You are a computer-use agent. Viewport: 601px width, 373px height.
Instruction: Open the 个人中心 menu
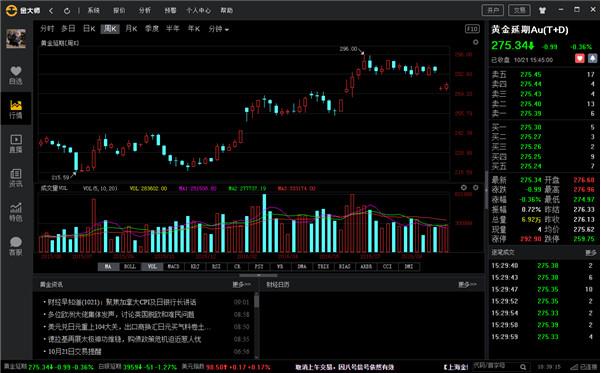(199, 10)
